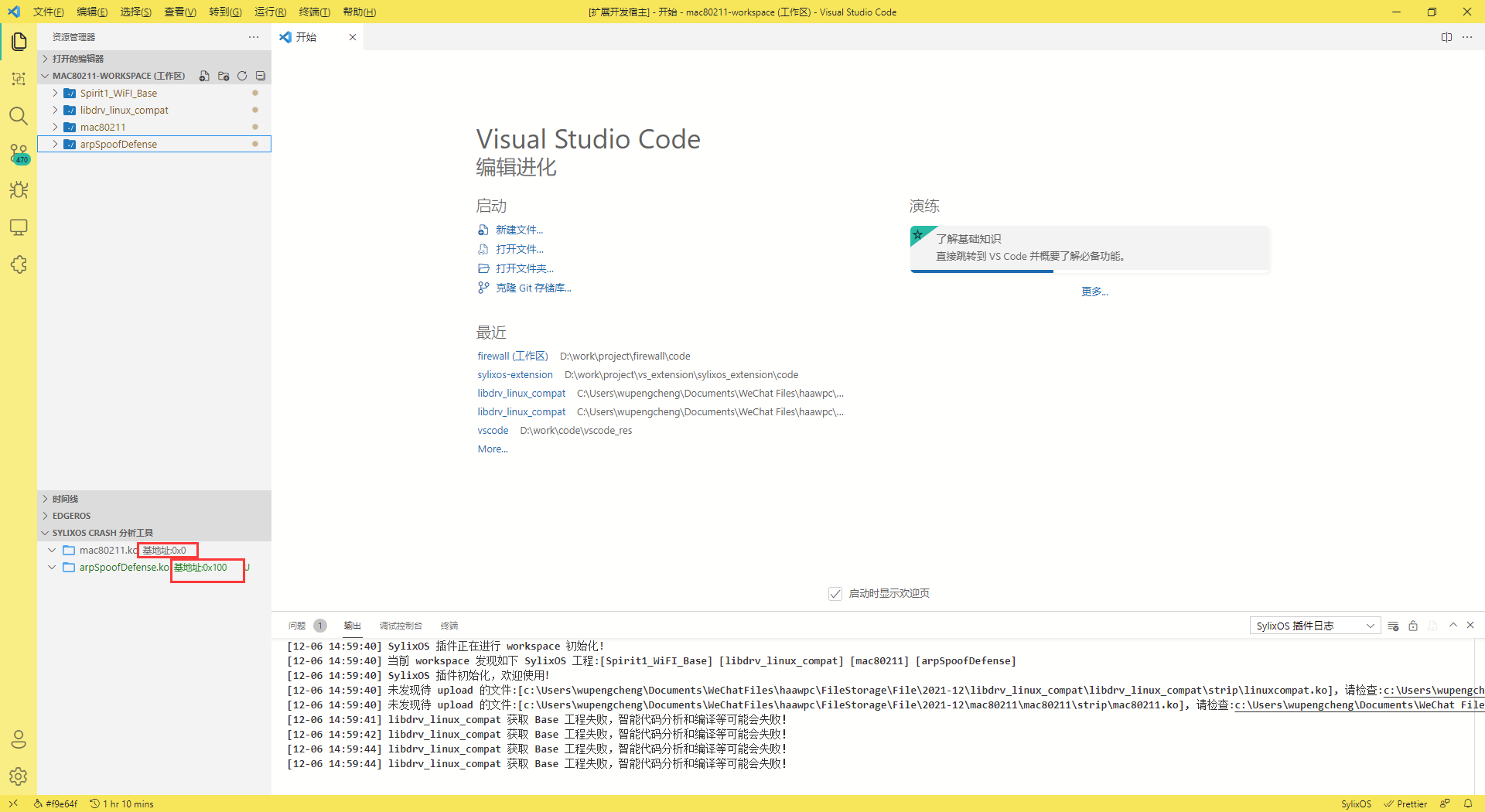Screen dimensions: 1485x812
Task: Expand libdrv_linux_compat folder in explorer
Action: 155,110
